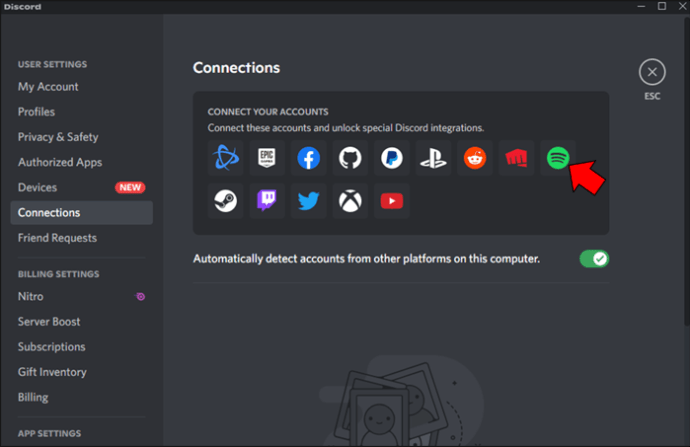The image size is (690, 447).
Task: Open Friend Requests settings
Action: coord(82,238)
